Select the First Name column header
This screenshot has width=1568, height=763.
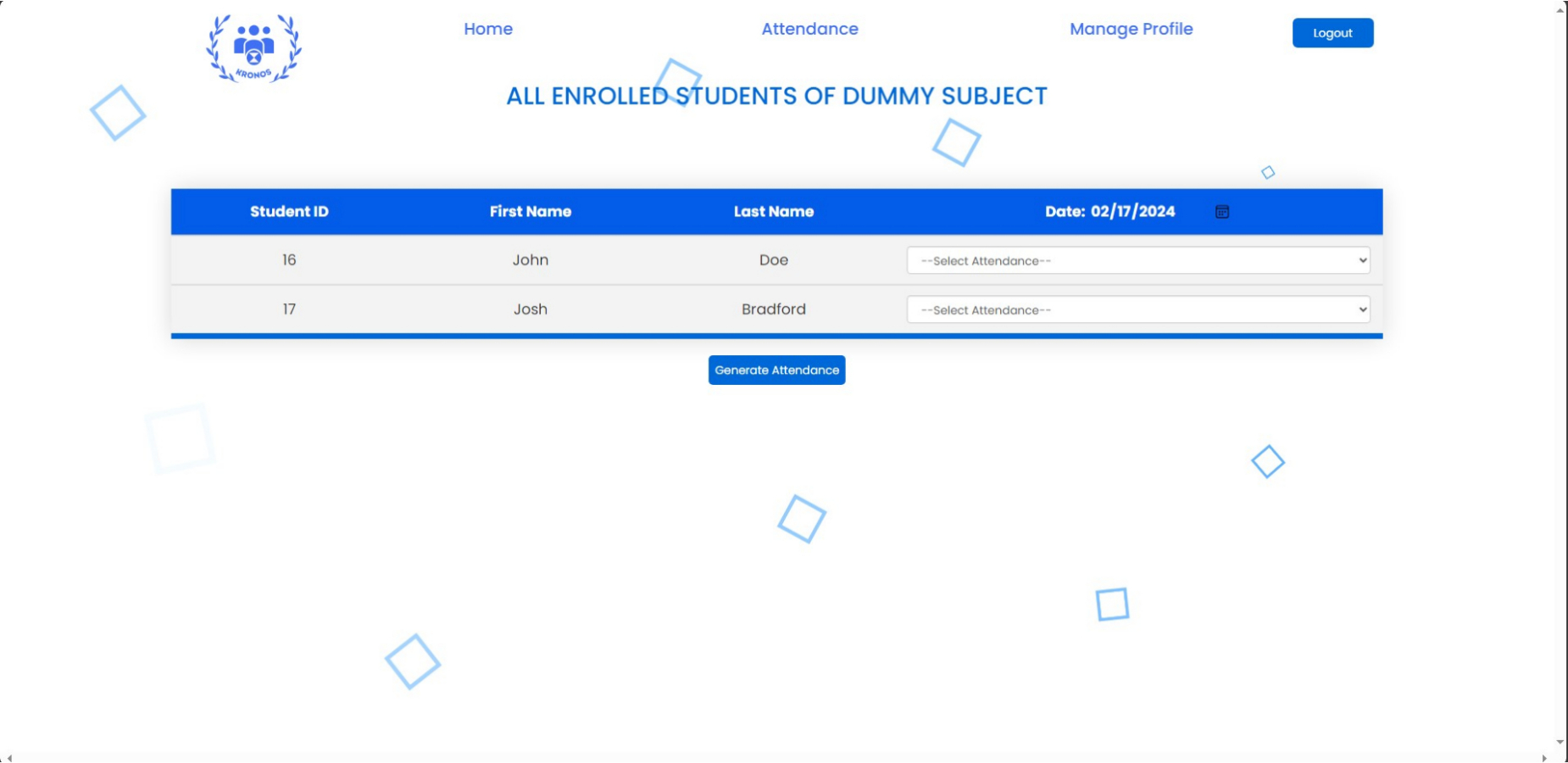530,212
